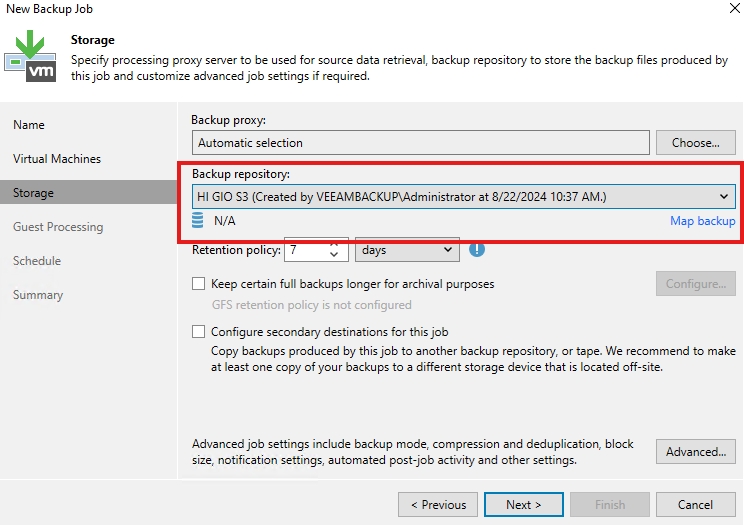Enable keeping full backups for archival
The width and height of the screenshot is (744, 525).
[199, 284]
